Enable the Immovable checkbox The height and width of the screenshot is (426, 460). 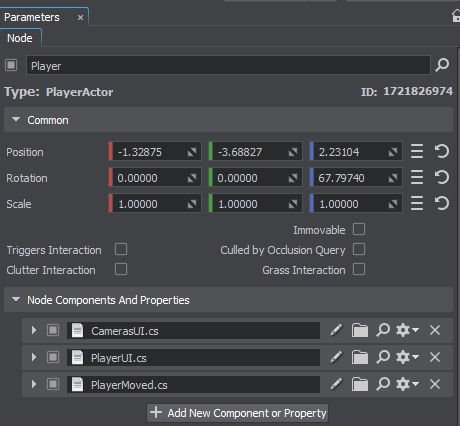point(359,230)
